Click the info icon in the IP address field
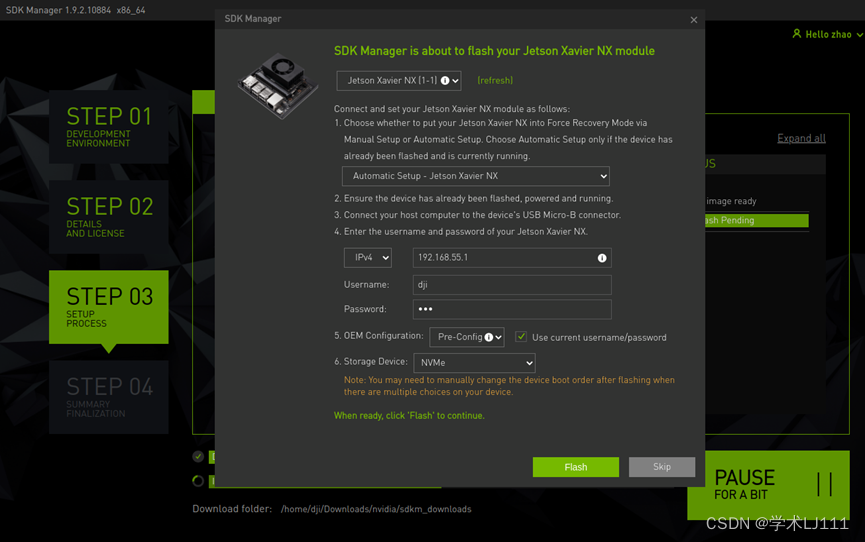Screen dimensions: 865x542 pos(602,258)
